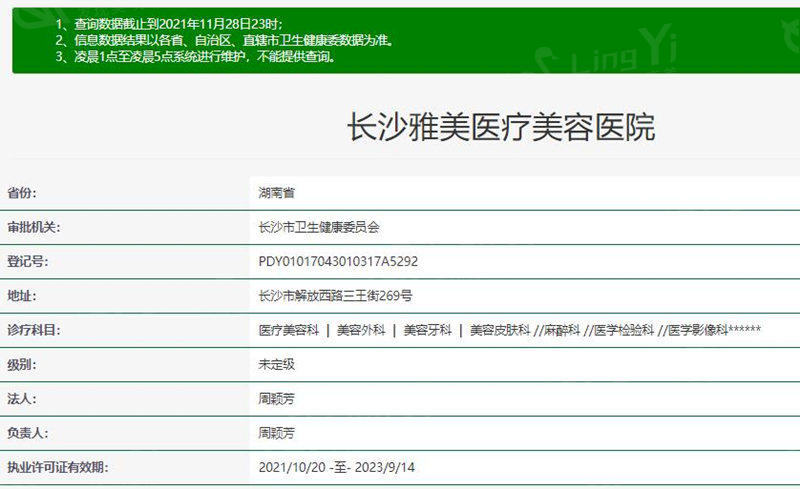
Task: Click 医学检验科 in the departments row
Action: point(623,330)
